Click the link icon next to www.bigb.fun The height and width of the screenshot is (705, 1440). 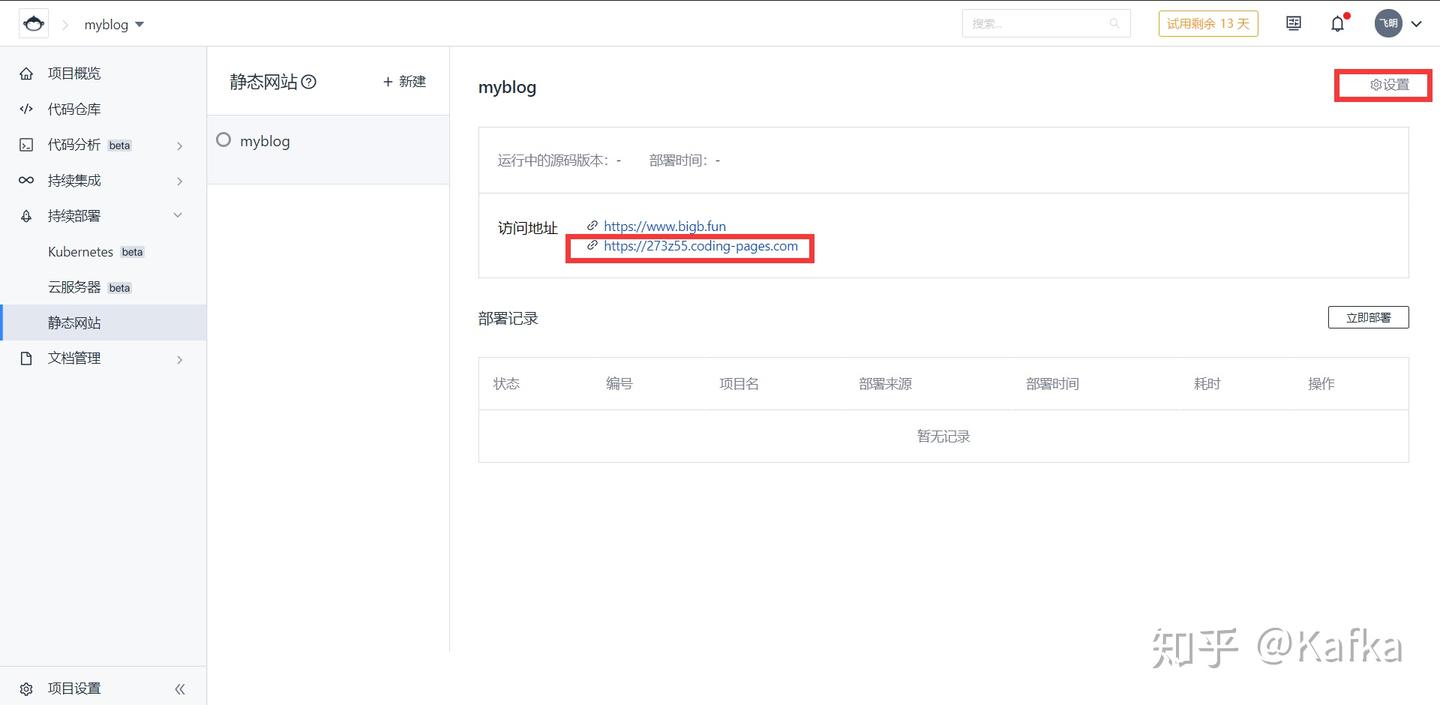point(591,226)
